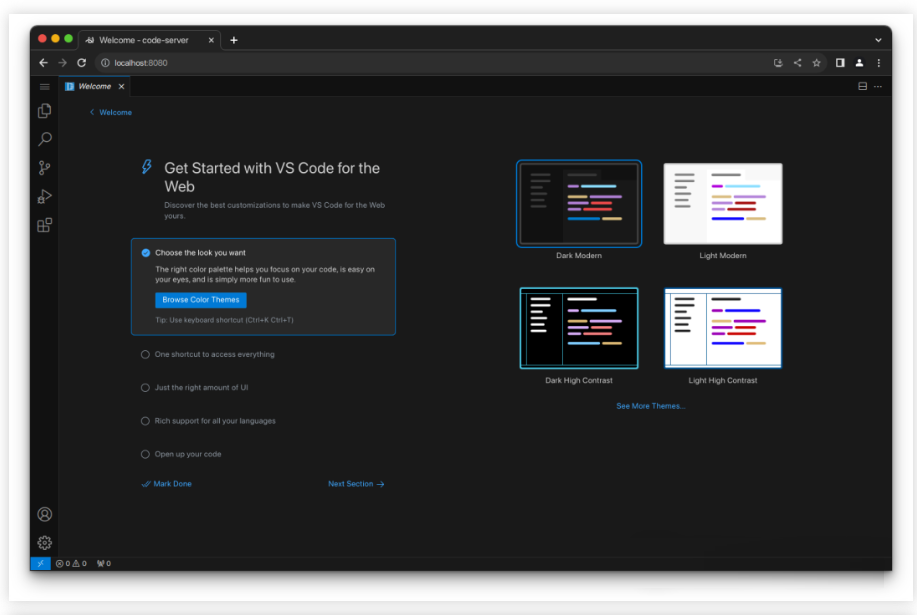Go back in browser history
The height and width of the screenshot is (615, 917).
[x=43, y=63]
